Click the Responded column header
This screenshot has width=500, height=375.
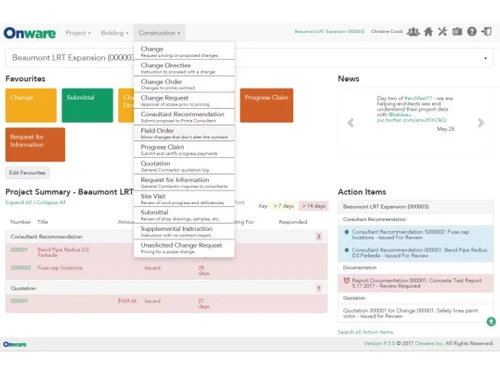[x=293, y=222]
